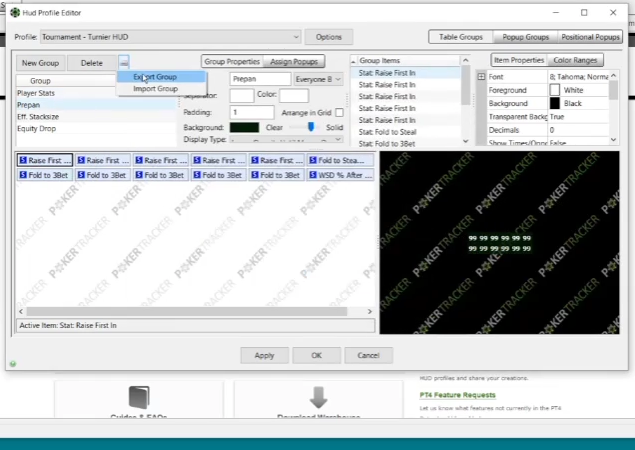The image size is (635, 450).
Task: Switch to the Positional Popups tab
Action: click(x=590, y=37)
